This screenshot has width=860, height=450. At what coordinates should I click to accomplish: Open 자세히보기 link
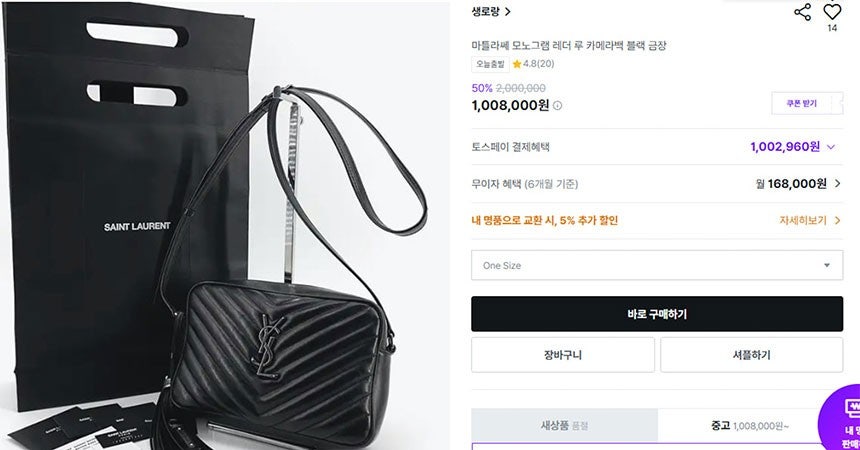[x=803, y=221]
